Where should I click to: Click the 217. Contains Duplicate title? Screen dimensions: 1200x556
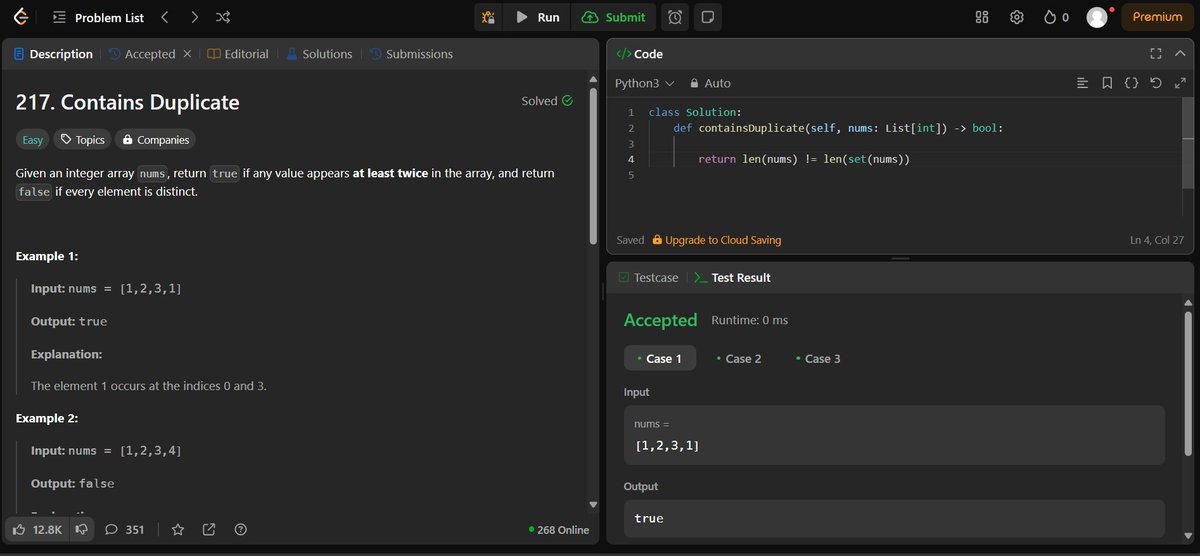128,102
